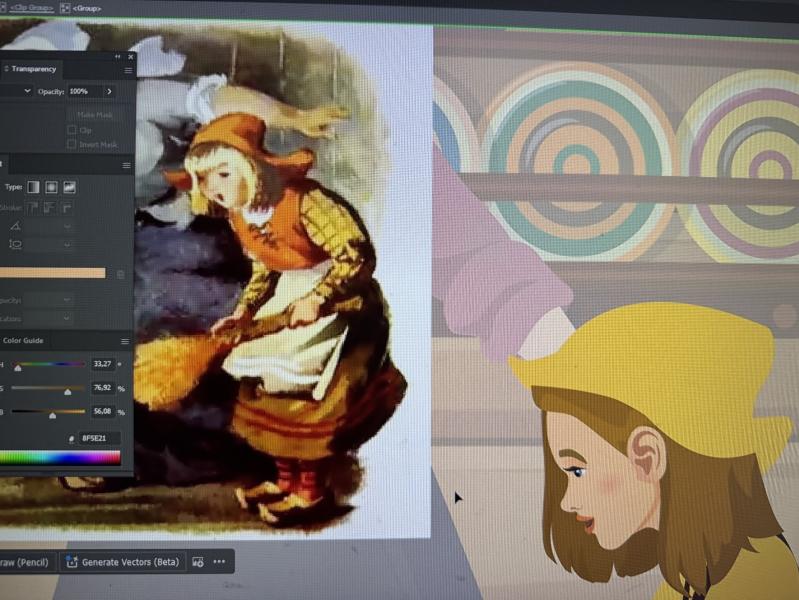This screenshot has width=799, height=600.
Task: Delete gradient stop with trash icon
Action: [x=121, y=274]
